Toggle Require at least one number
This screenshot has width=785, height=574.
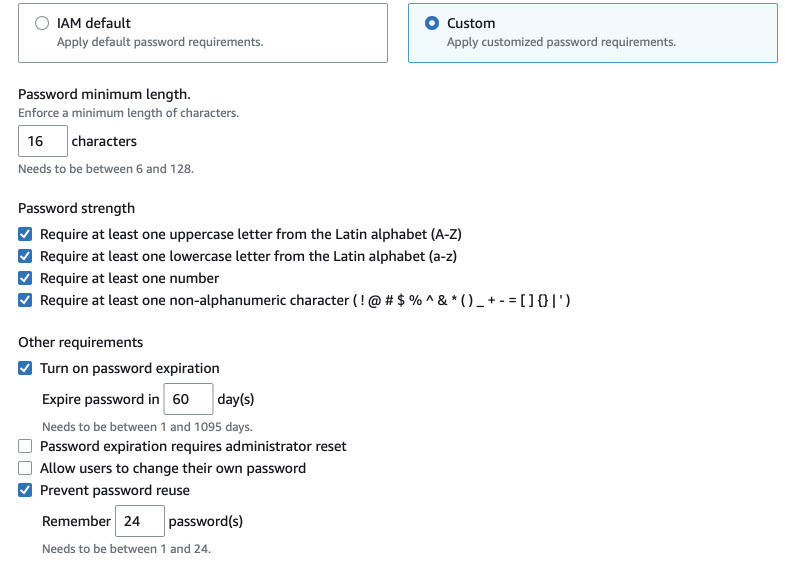(x=25, y=278)
